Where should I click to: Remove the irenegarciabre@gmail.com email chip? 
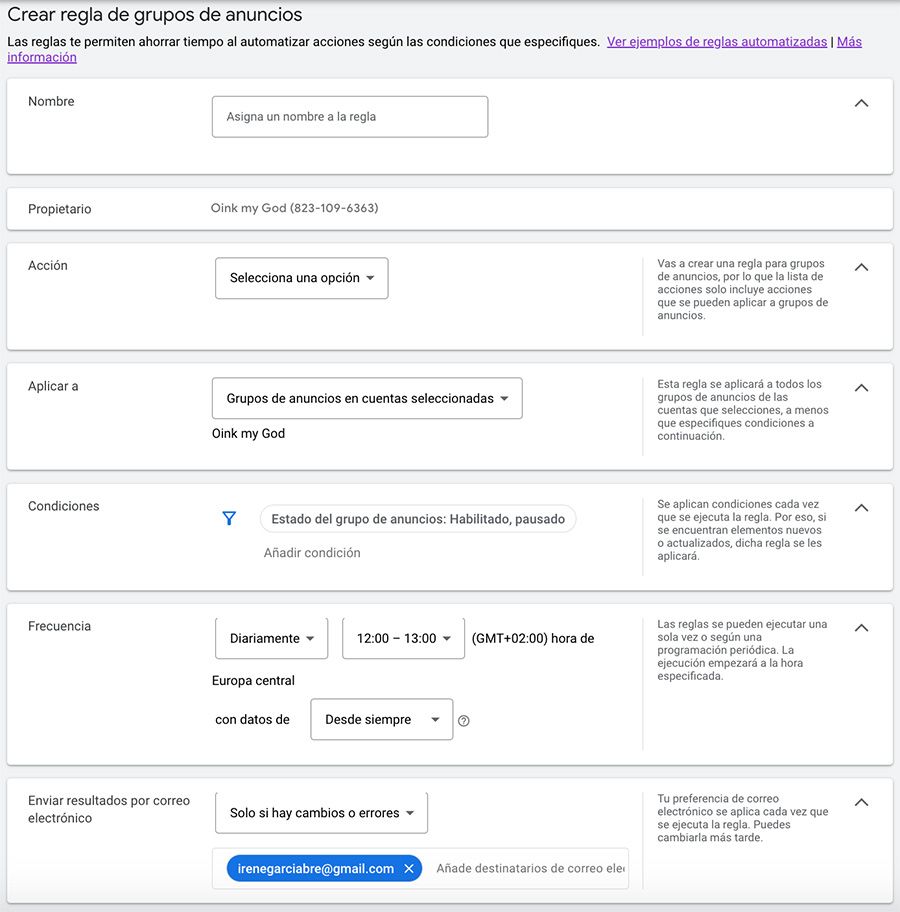[x=408, y=868]
